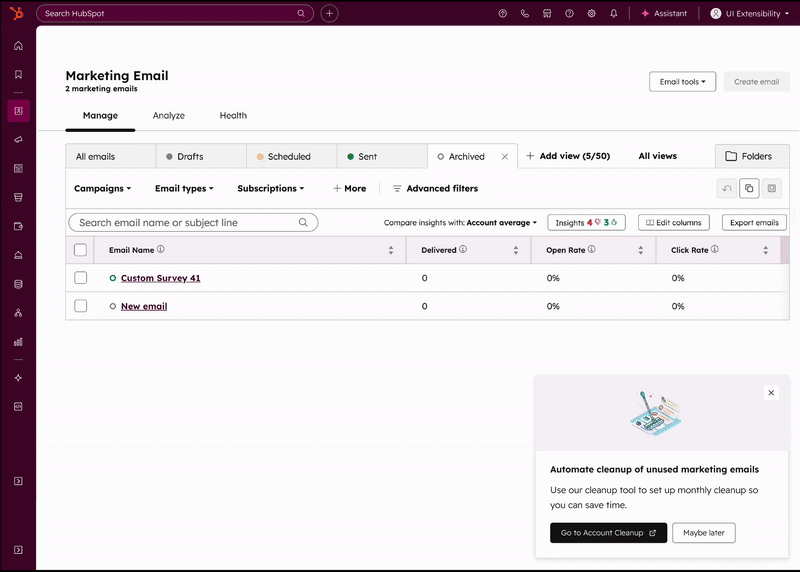Tick the New email row checkbox
The width and height of the screenshot is (800, 572).
coord(81,306)
